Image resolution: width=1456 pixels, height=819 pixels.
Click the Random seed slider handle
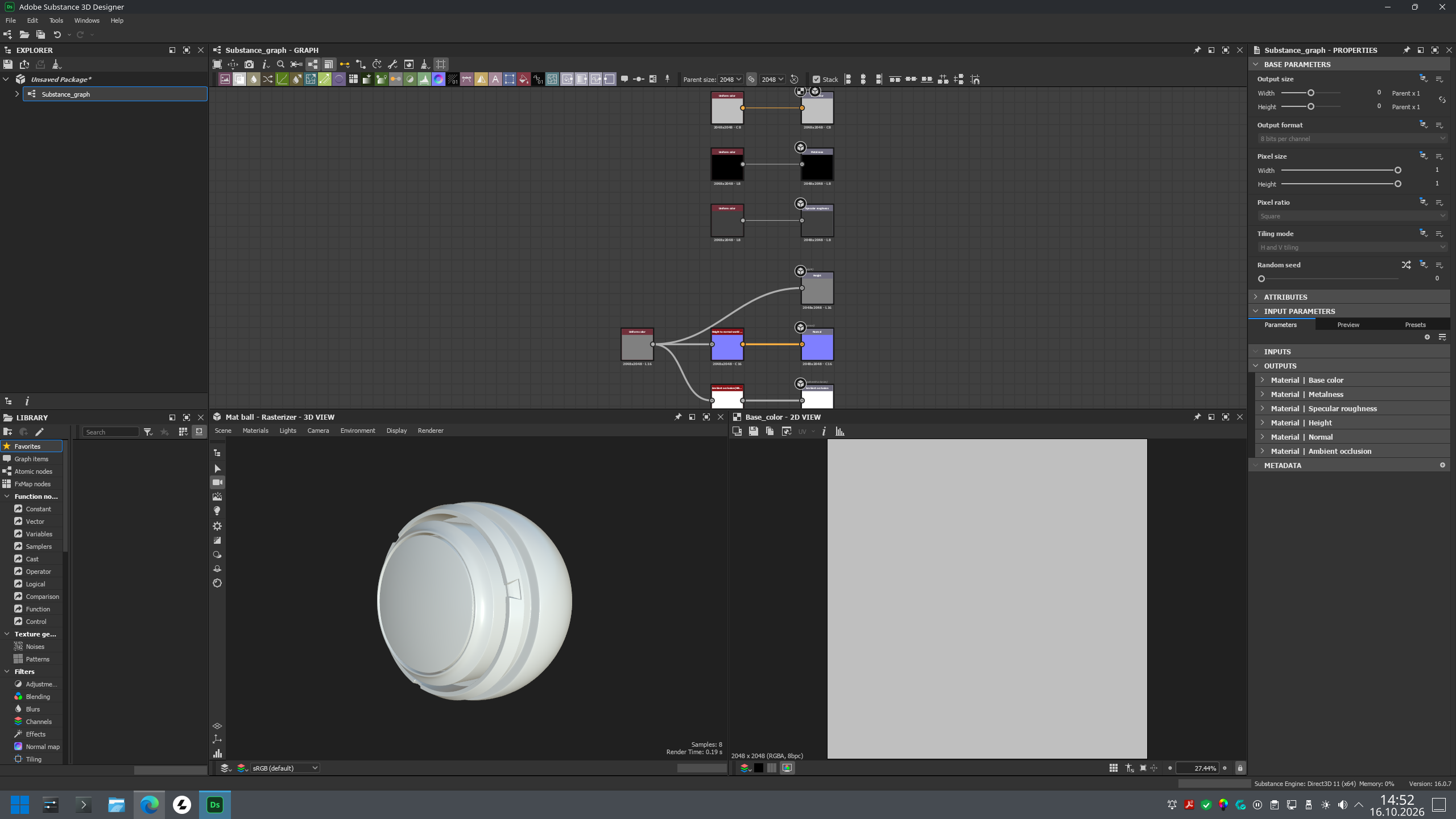pos(1261,279)
